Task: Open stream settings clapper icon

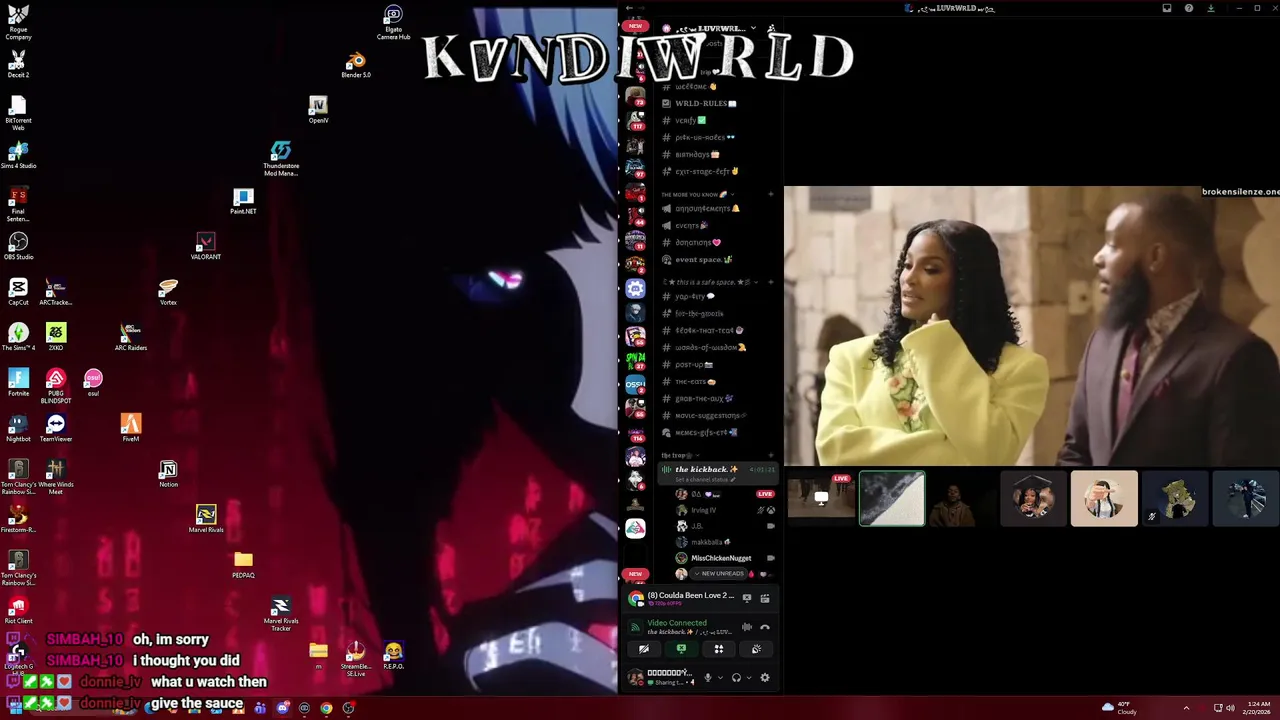Action: tap(765, 598)
